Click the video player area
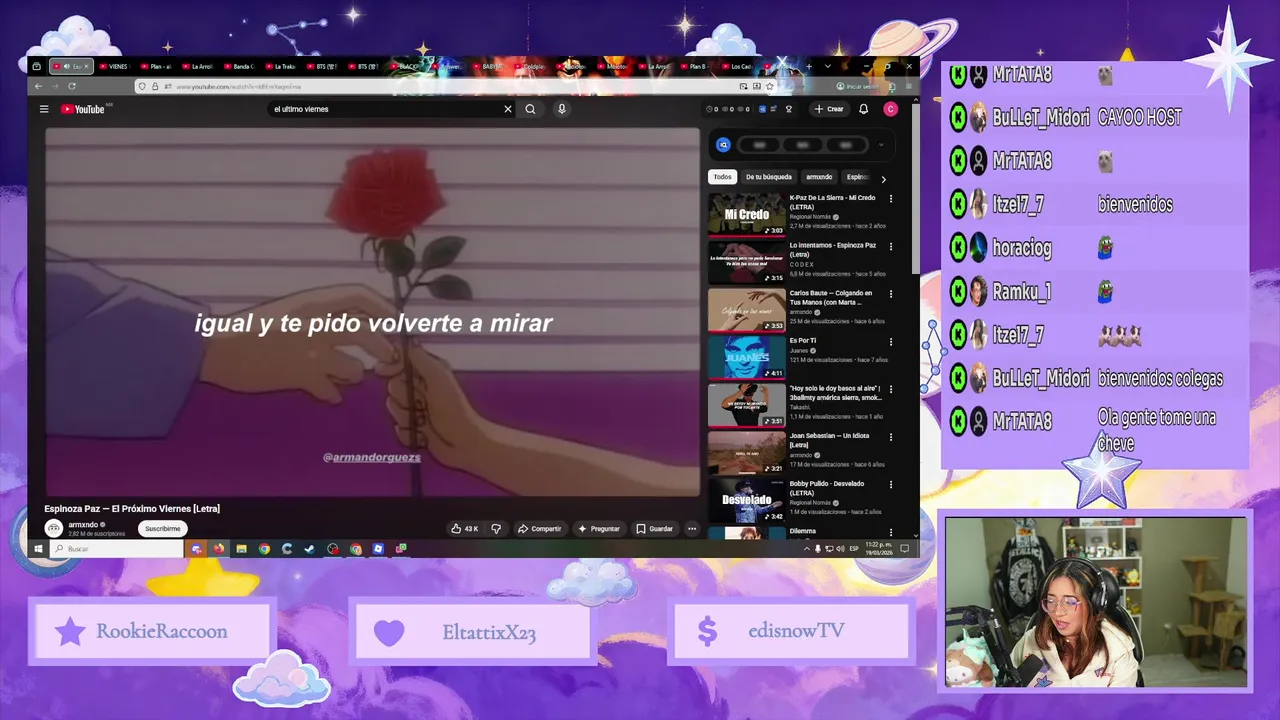This screenshot has height=720, width=1280. click(372, 311)
